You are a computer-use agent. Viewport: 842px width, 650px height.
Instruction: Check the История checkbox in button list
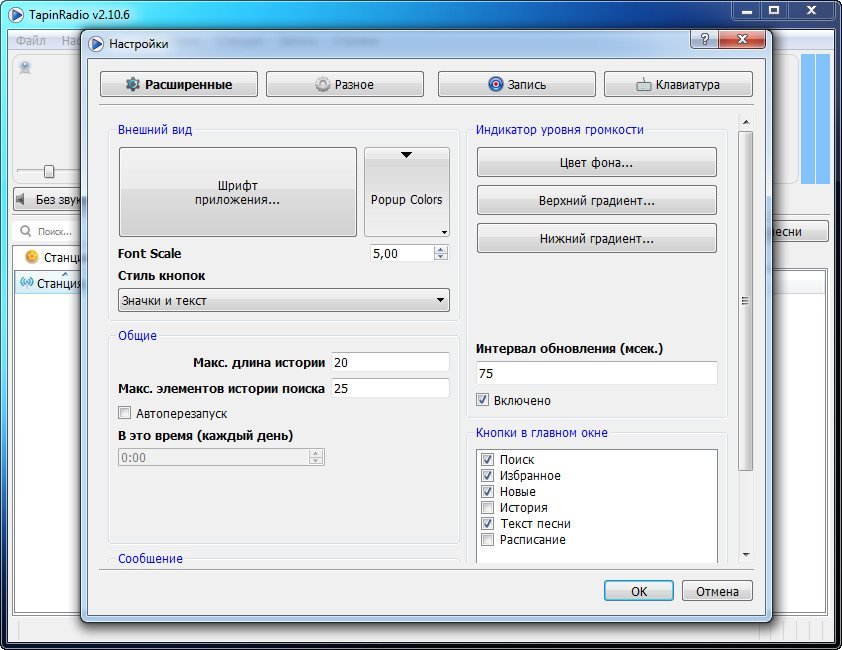point(488,508)
